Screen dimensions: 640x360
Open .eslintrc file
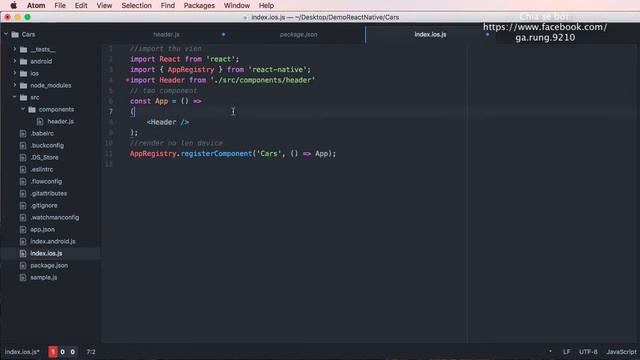42,169
